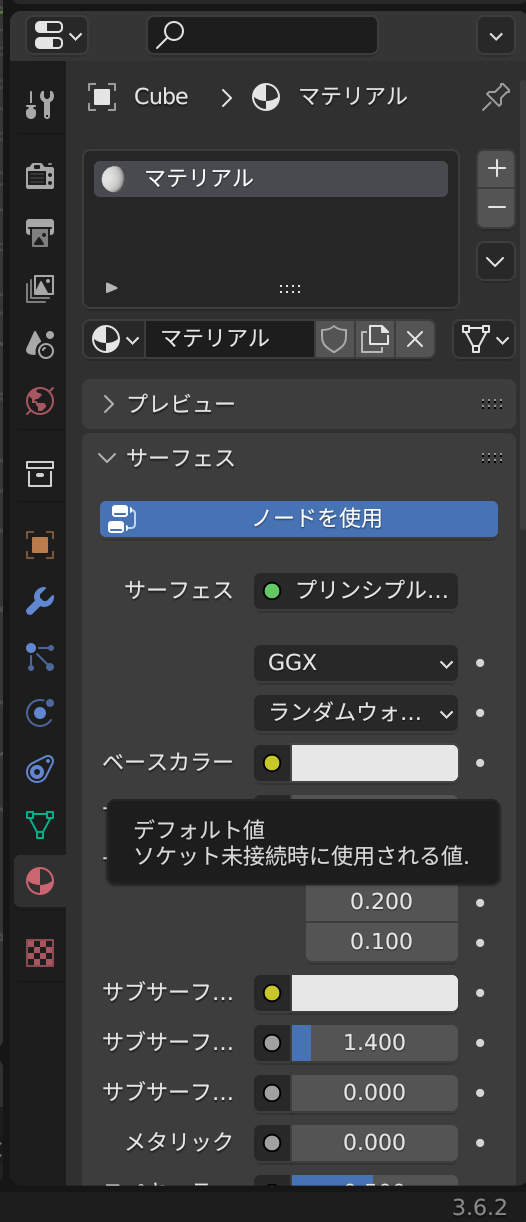Open the Scene properties tab
The image size is (526, 1222).
click(x=40, y=344)
